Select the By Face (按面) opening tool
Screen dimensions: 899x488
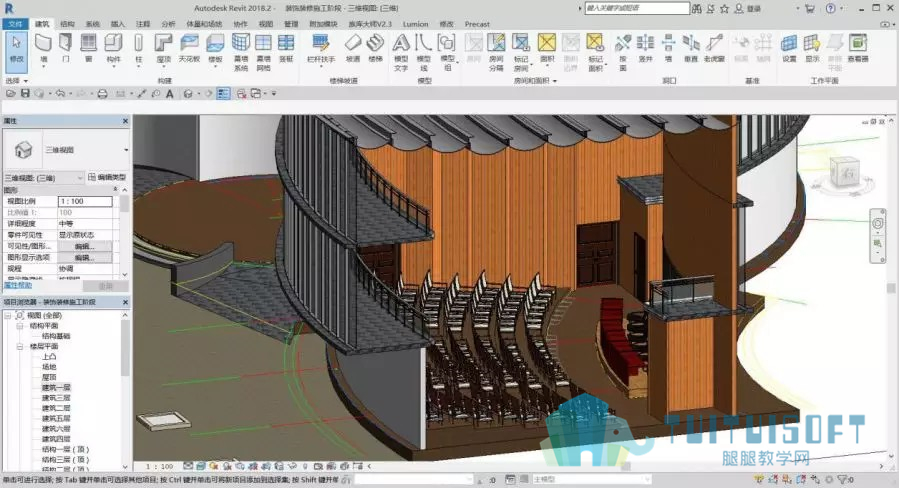click(623, 52)
